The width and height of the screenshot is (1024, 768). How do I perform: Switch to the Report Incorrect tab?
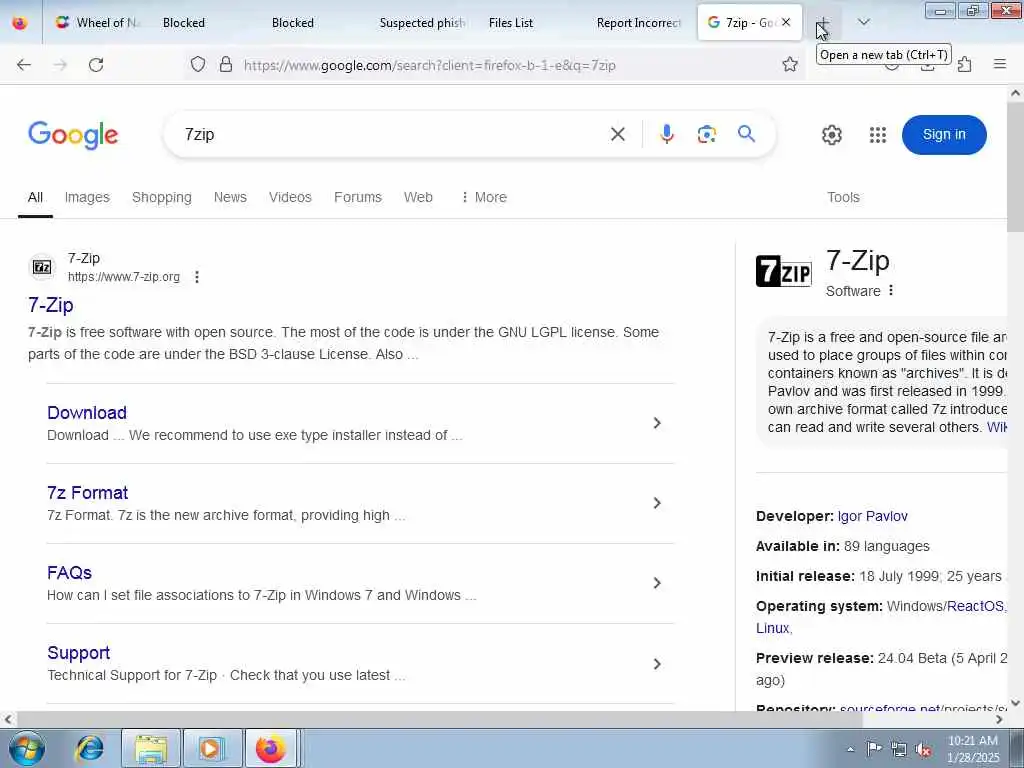tap(638, 23)
